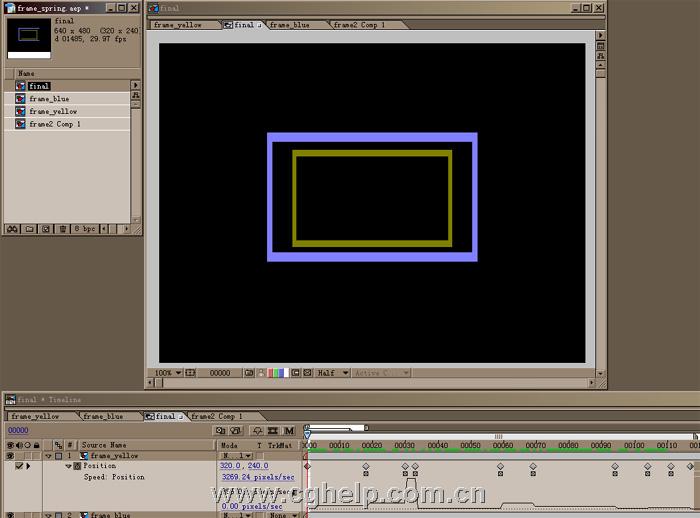The image size is (700, 518).
Task: Switch to frame_blue tab in Comp window
Action: [290, 25]
